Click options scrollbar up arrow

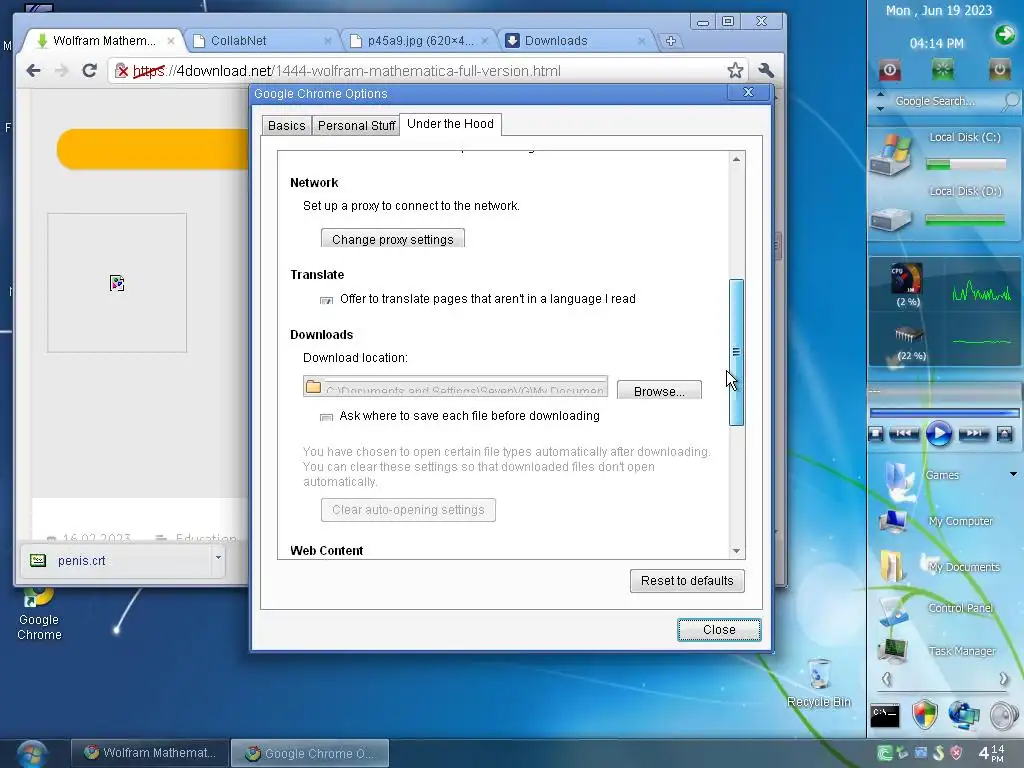(x=736, y=159)
